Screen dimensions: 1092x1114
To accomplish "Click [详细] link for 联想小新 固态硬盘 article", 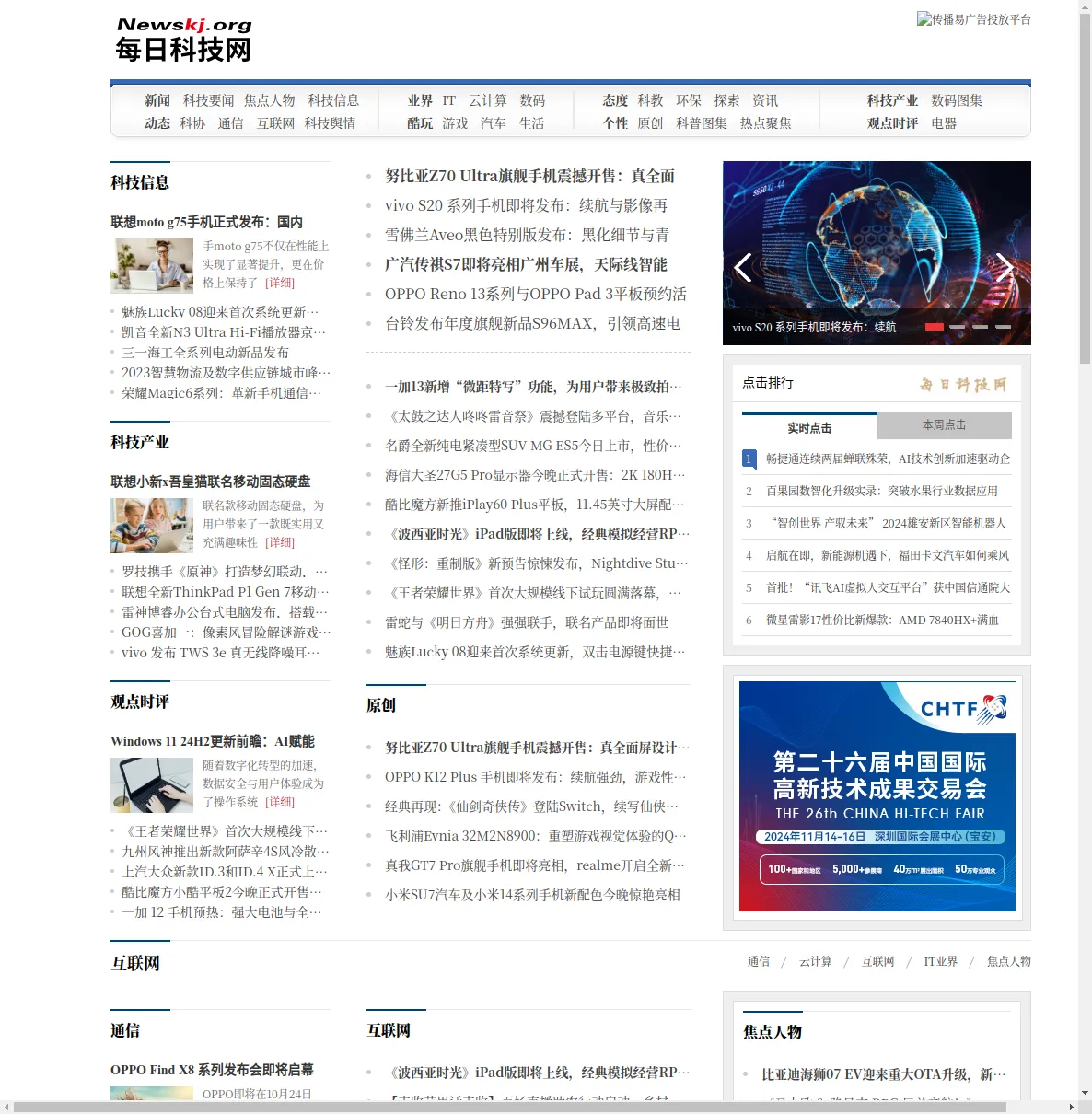I will point(280,542).
